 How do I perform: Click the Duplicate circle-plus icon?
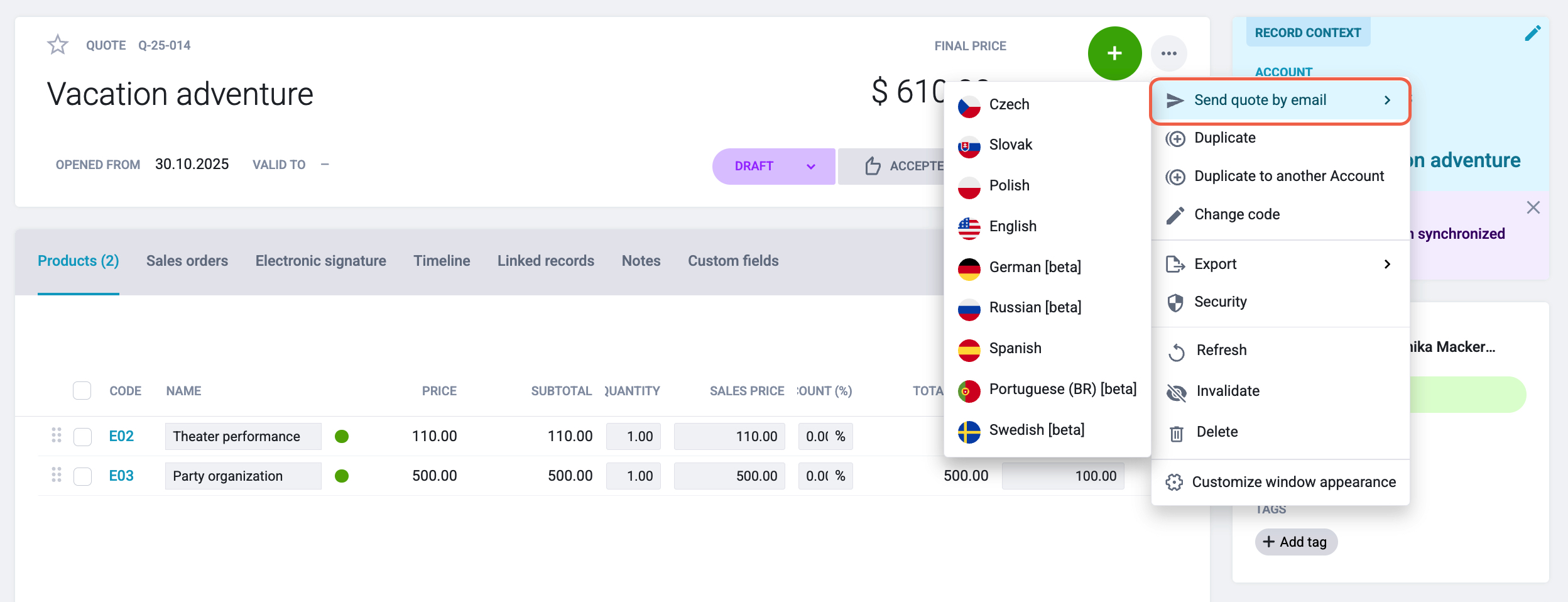(1175, 138)
